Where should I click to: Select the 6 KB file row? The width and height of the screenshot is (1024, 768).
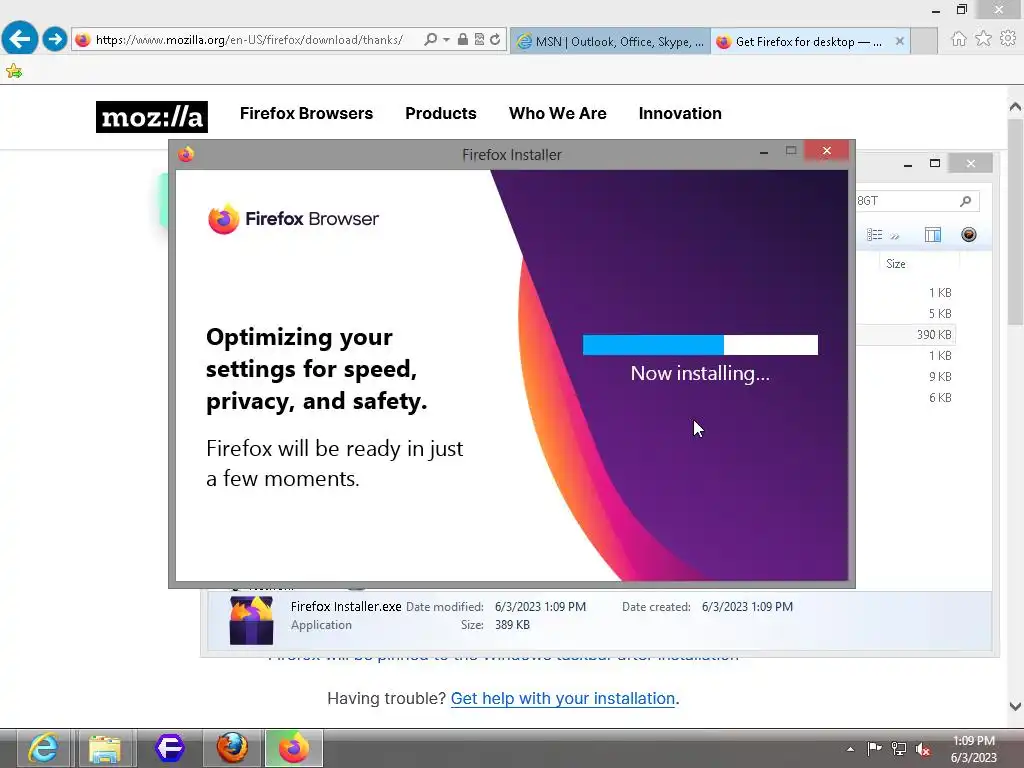(905, 397)
